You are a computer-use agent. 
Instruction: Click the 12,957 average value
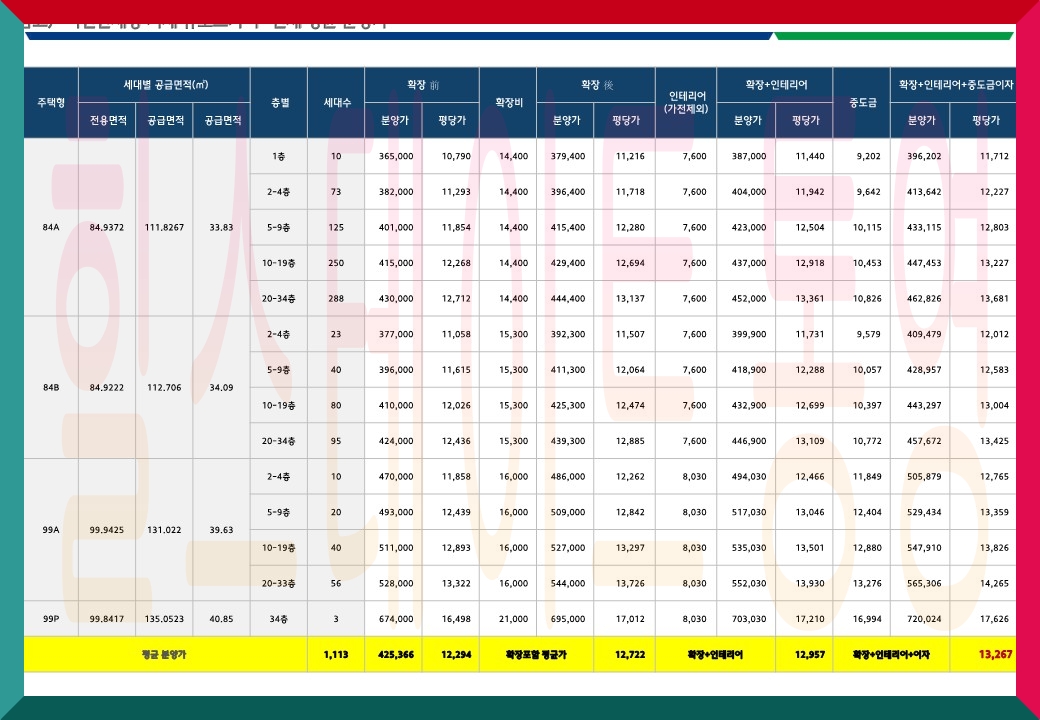(x=810, y=654)
